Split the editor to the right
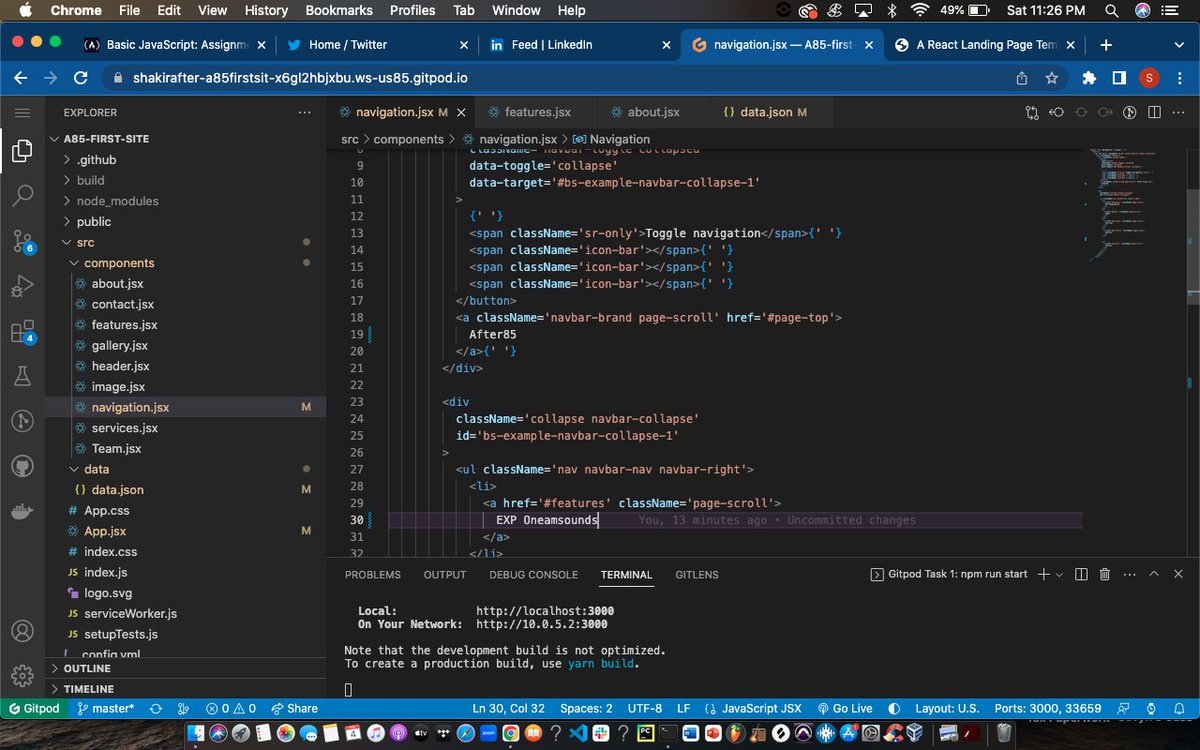The width and height of the screenshot is (1200, 750). click(x=1155, y=112)
